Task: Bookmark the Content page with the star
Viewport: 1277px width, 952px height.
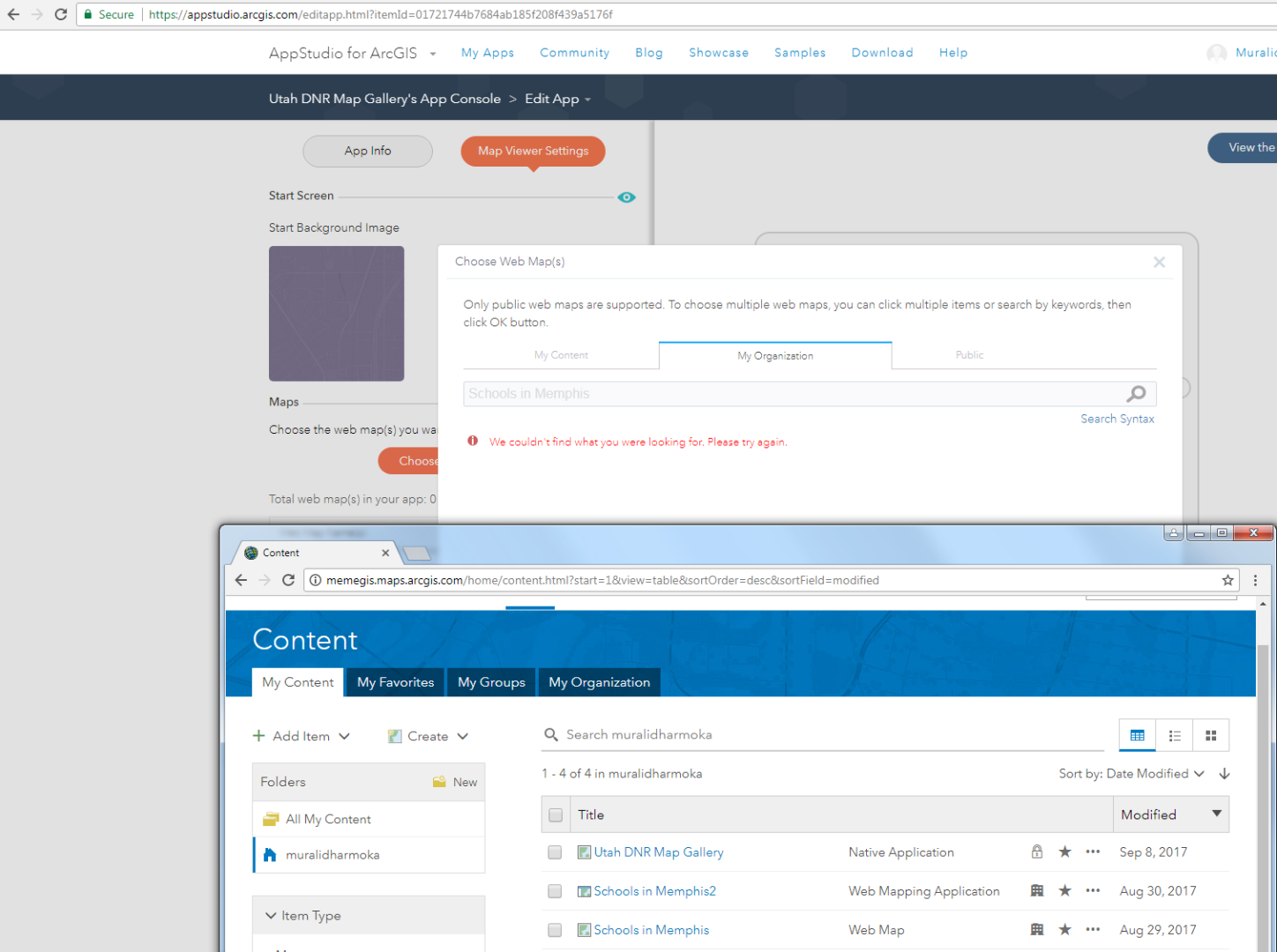Action: click(x=1228, y=580)
